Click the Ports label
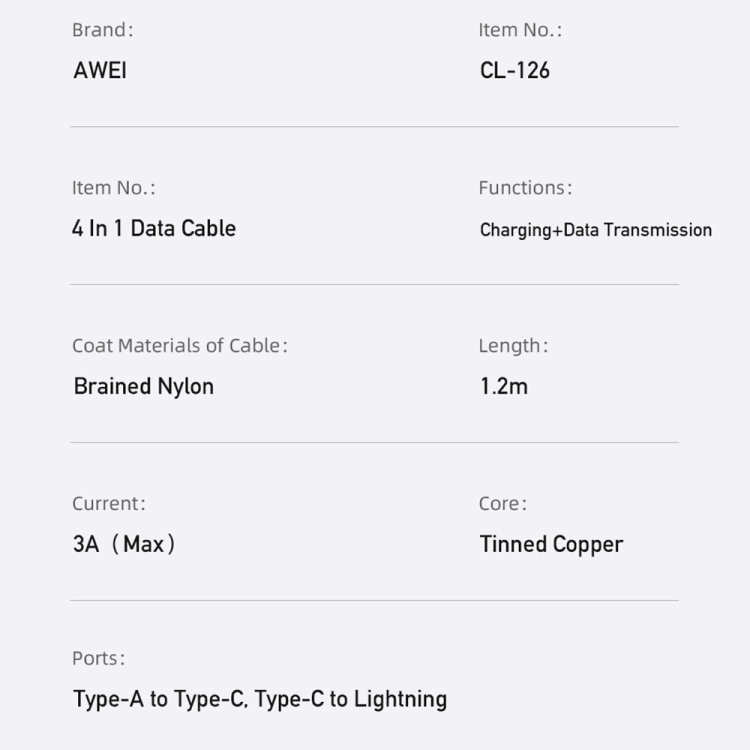Viewport: 750px width, 750px height. coord(99,659)
